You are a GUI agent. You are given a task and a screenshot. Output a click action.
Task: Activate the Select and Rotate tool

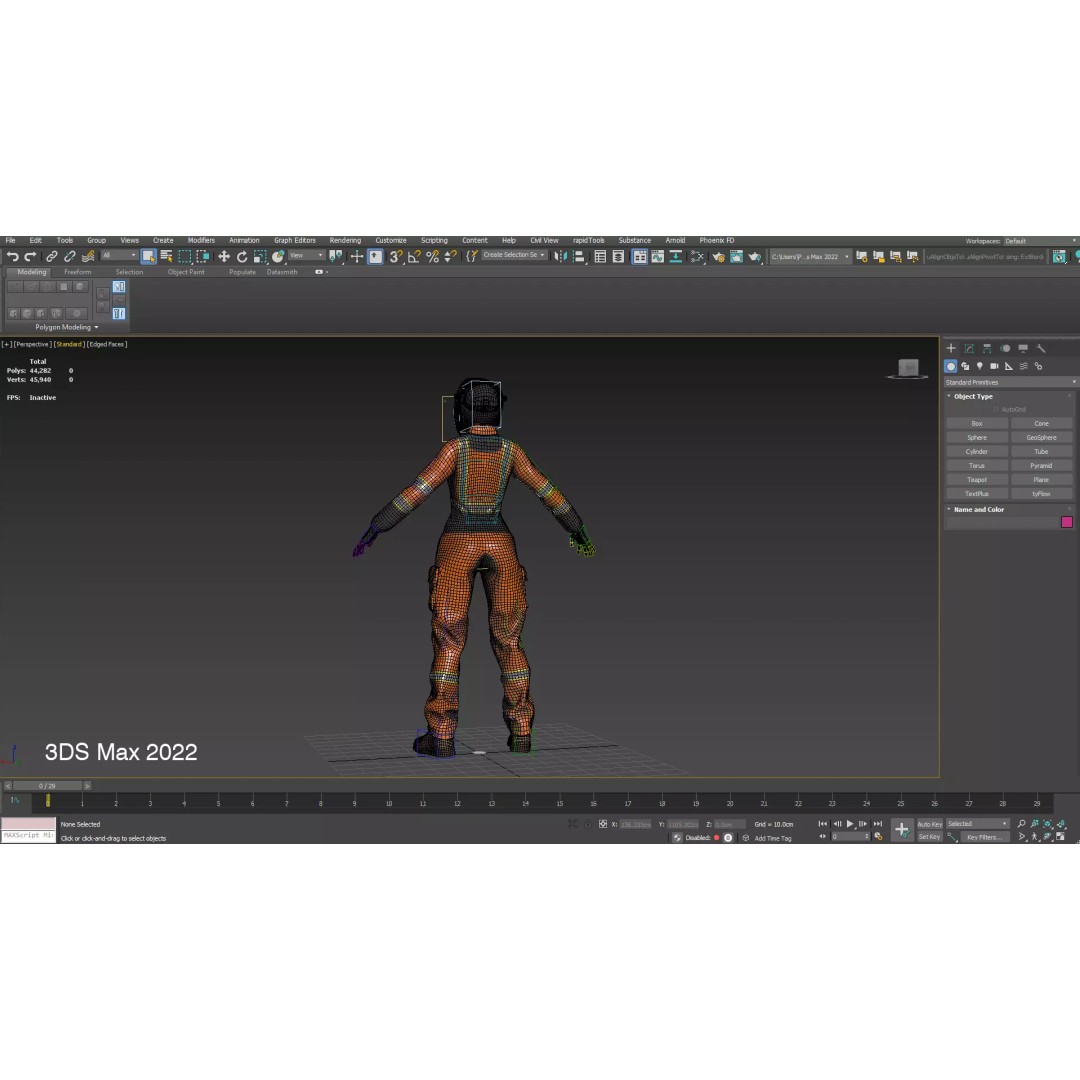click(242, 257)
